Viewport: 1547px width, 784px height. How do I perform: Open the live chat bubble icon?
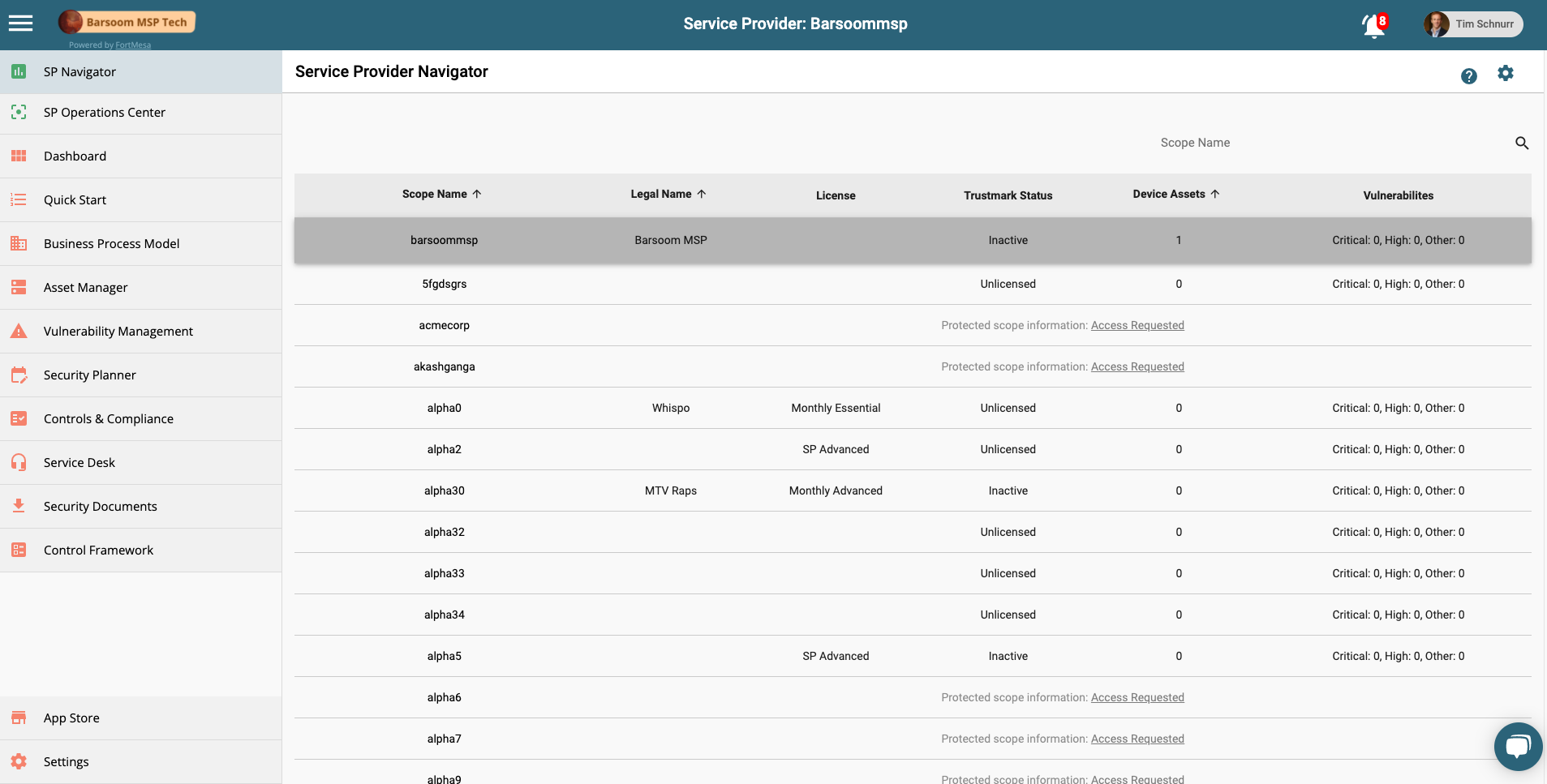(x=1518, y=746)
